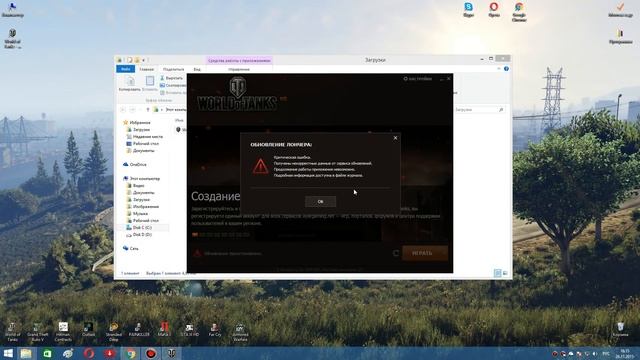Click Chrome icon on taskbar

coord(130,353)
